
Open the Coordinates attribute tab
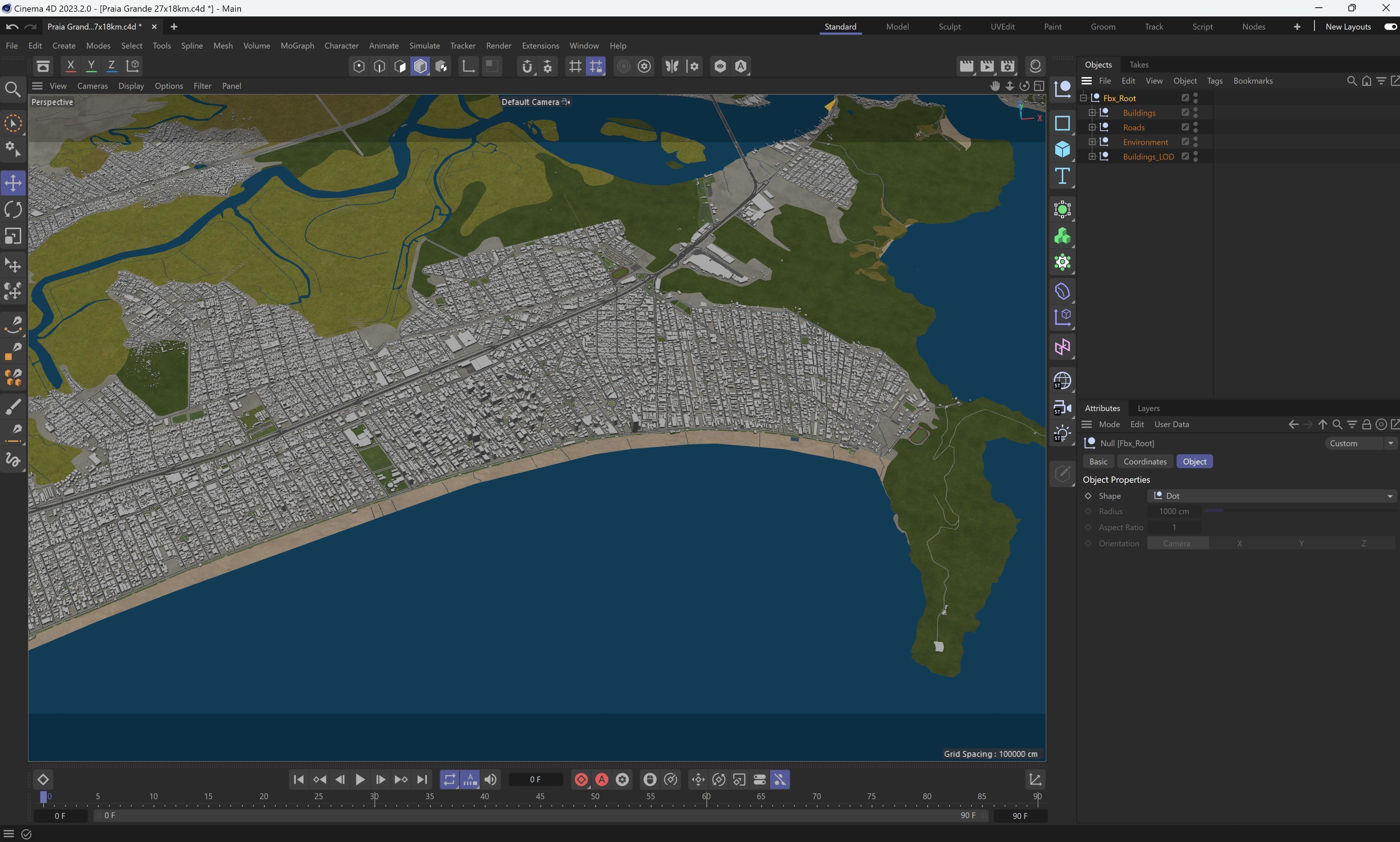coord(1145,462)
